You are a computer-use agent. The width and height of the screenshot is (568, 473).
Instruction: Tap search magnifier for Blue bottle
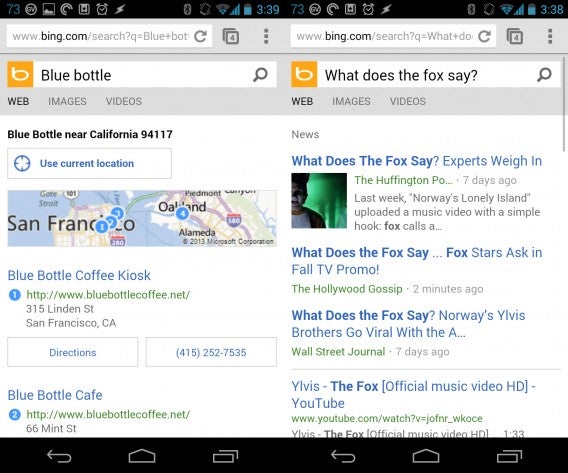[260, 75]
